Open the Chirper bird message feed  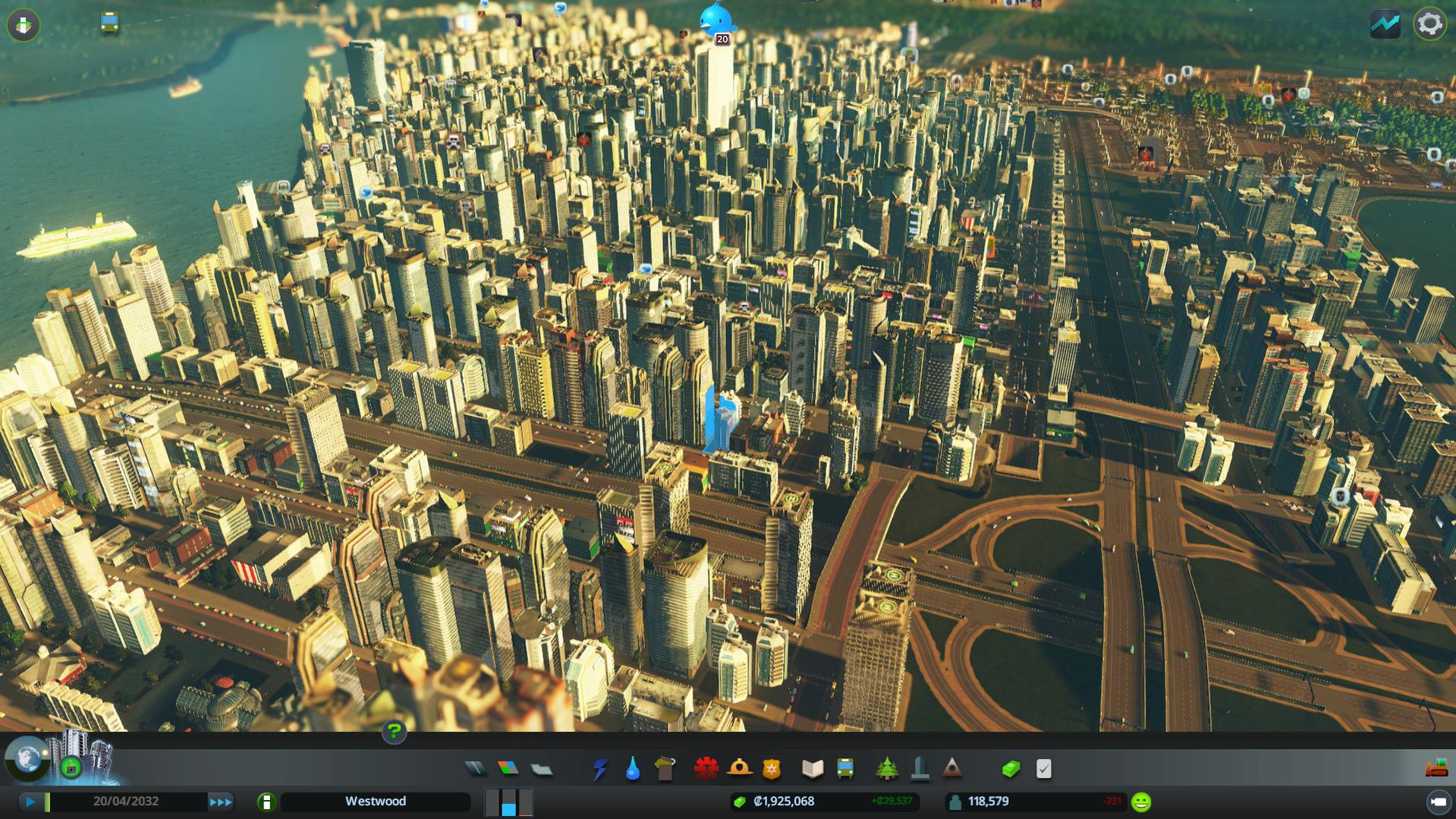[717, 19]
